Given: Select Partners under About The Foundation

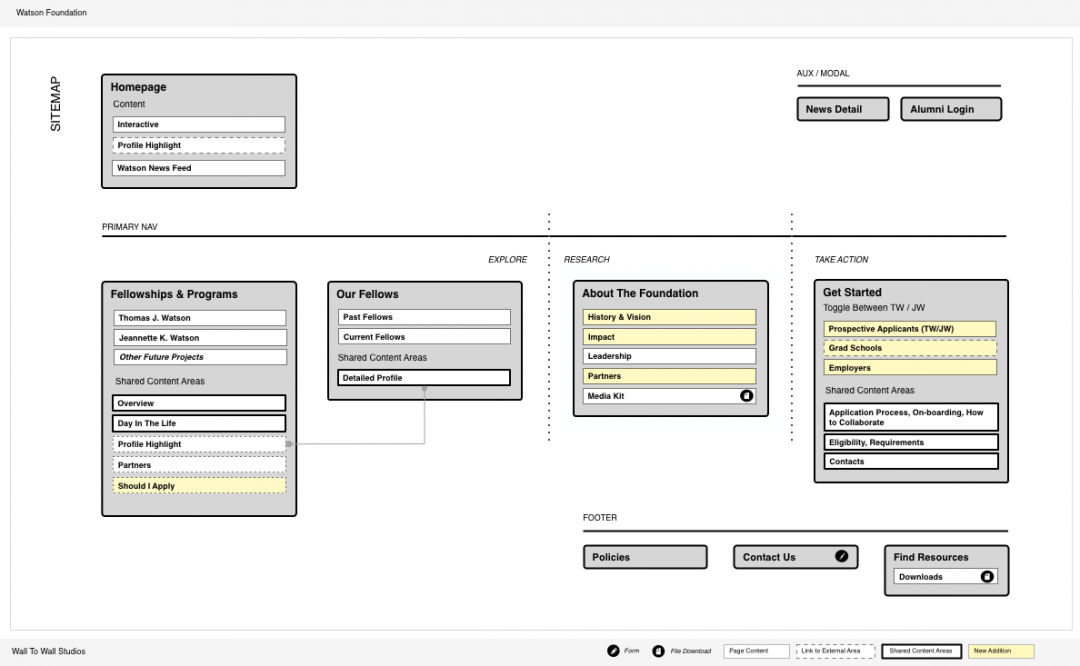Looking at the screenshot, I should pos(669,376).
